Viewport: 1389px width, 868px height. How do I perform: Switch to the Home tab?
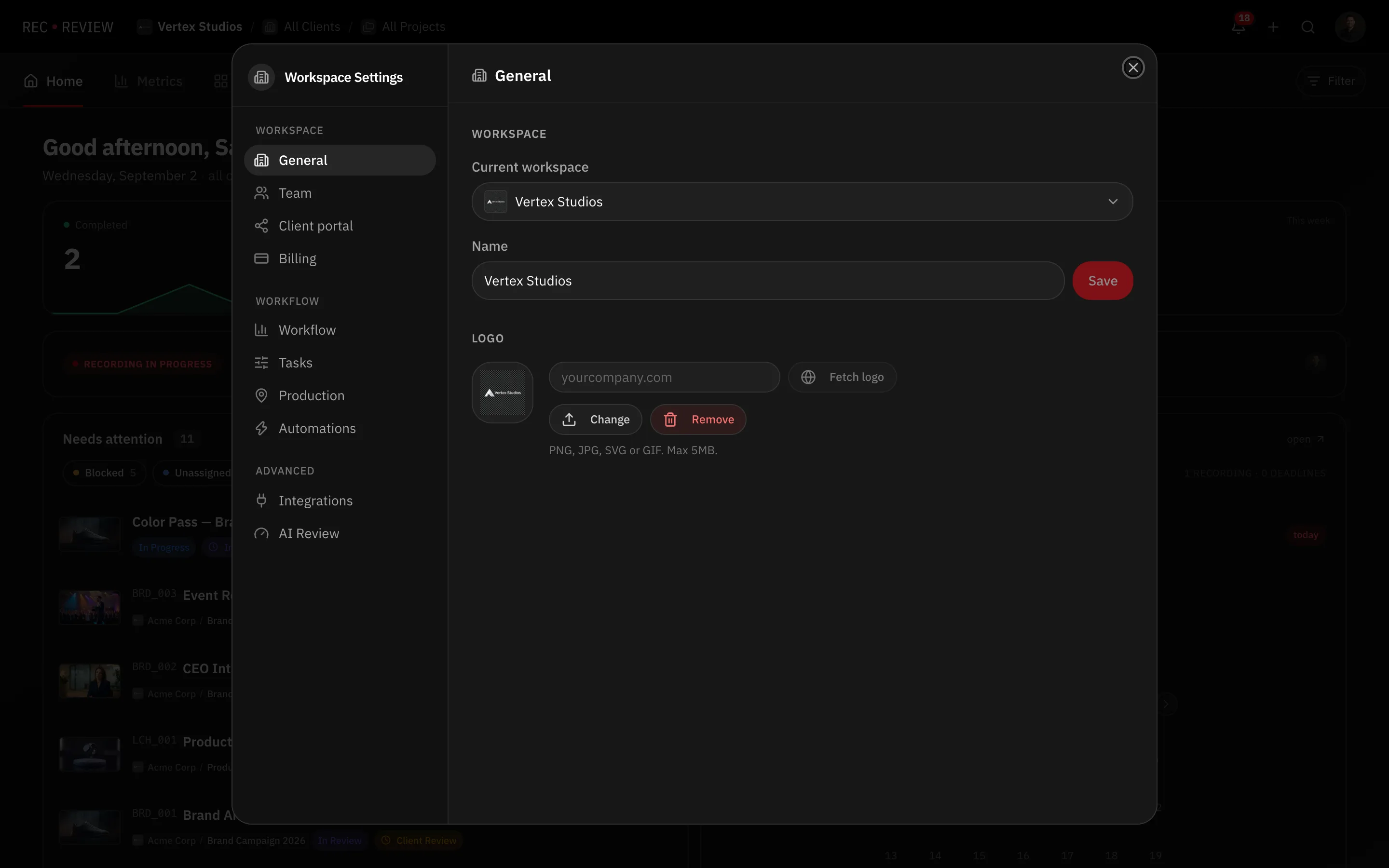(x=53, y=81)
